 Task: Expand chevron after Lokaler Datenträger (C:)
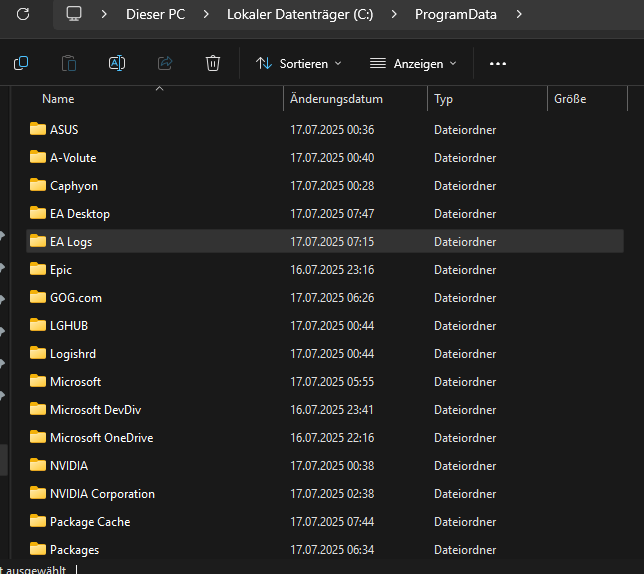394,14
